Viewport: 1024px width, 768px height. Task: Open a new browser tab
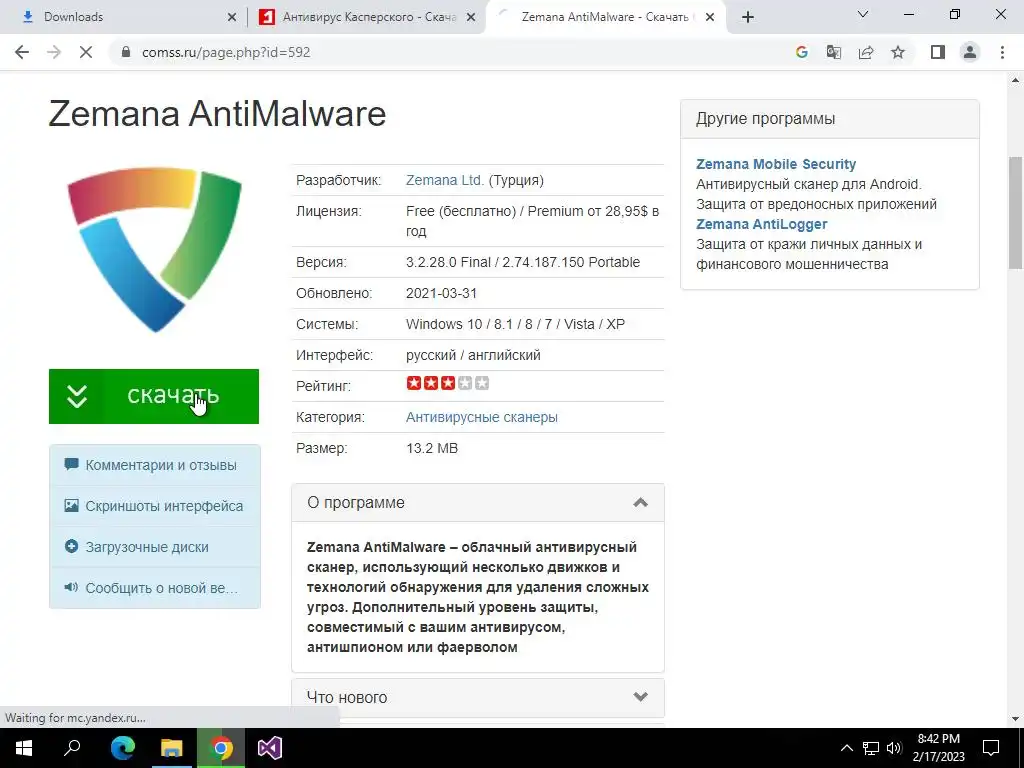tap(748, 17)
